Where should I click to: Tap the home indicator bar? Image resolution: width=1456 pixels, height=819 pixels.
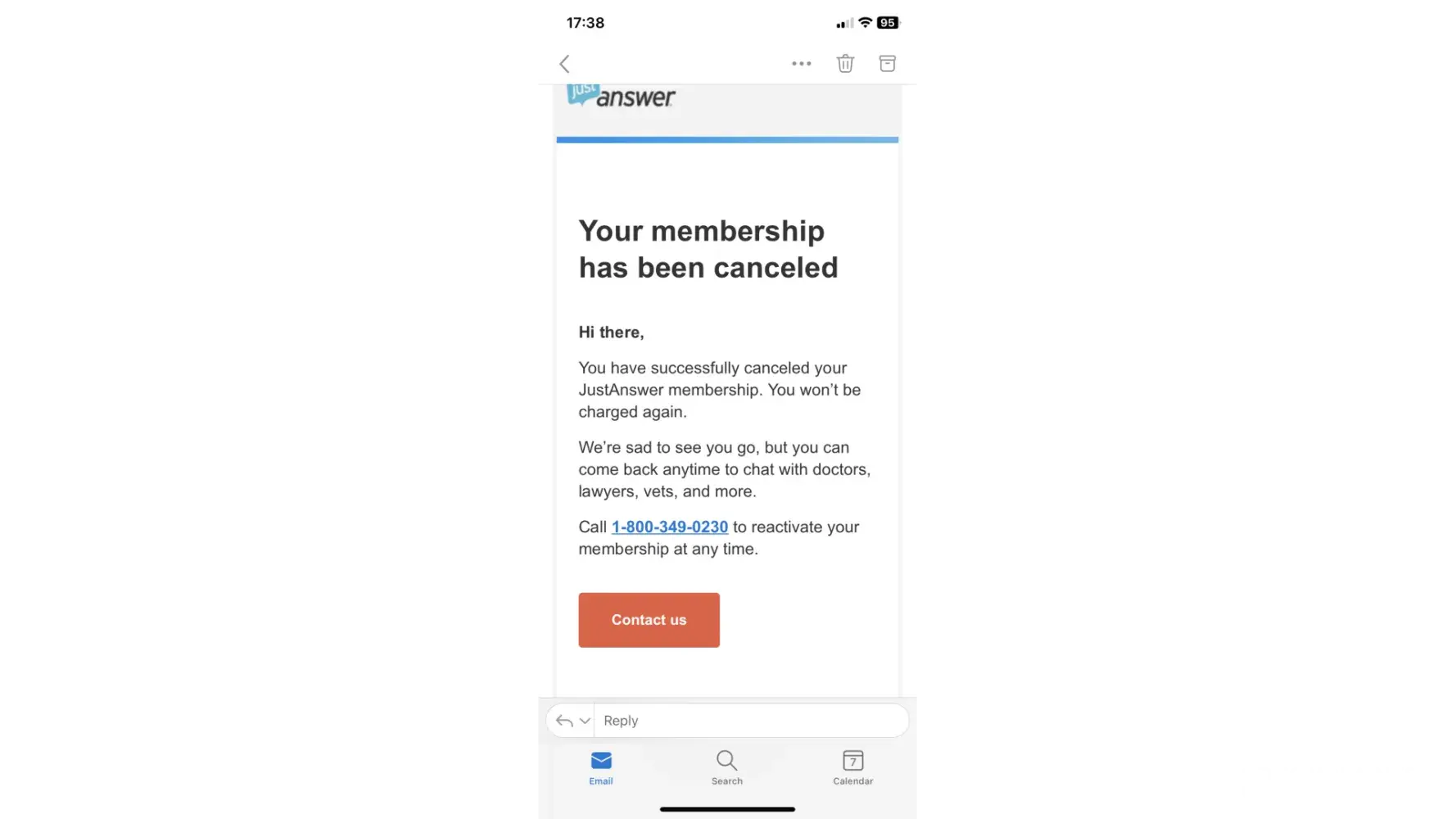pyautogui.click(x=727, y=809)
